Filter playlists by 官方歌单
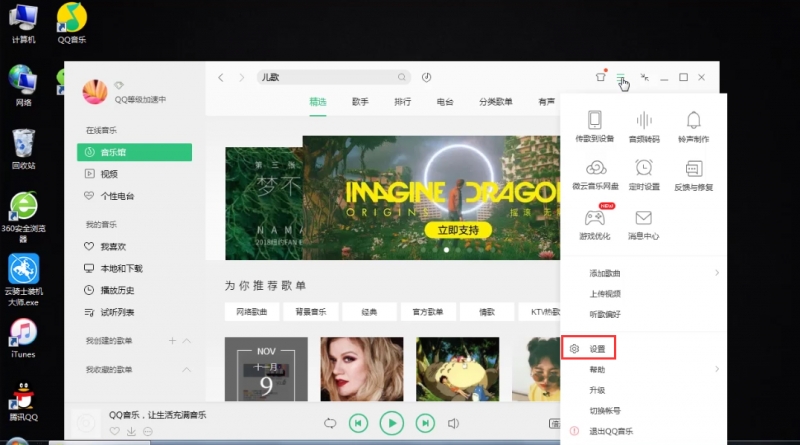Screen dimensions: 800x445 pos(428,312)
